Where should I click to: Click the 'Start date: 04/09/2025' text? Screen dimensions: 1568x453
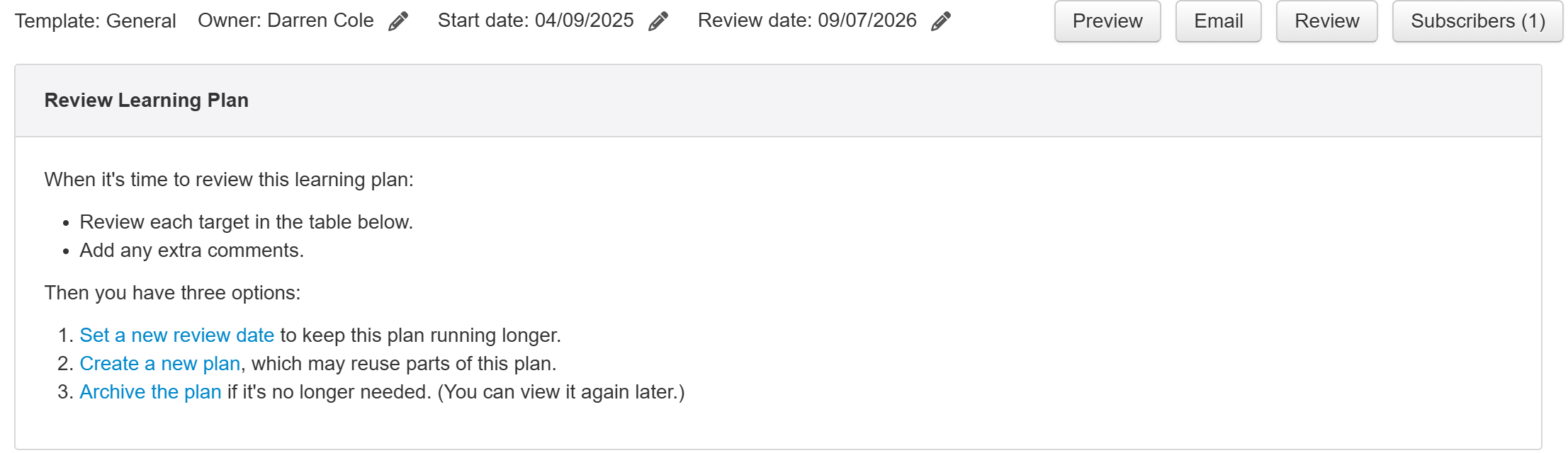pyautogui.click(x=536, y=21)
